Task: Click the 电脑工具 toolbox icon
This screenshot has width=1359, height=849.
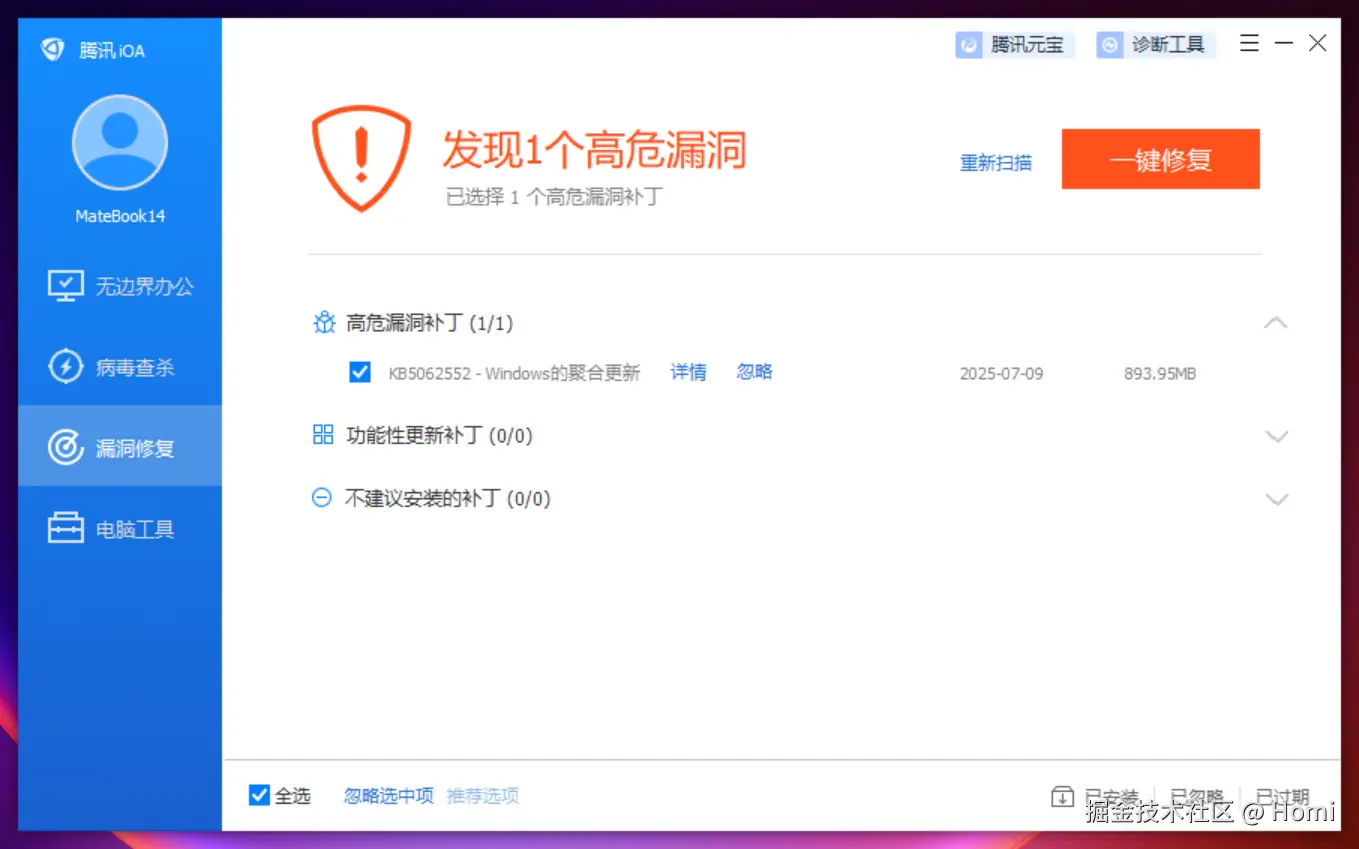Action: (66, 528)
